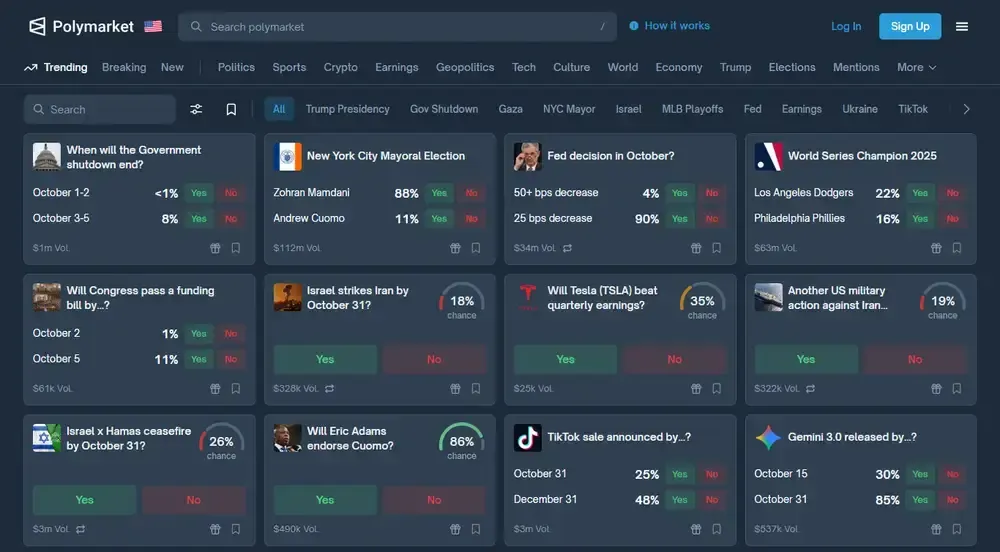
Task: Click gift icon on World Series Champion card
Action: [x=936, y=248]
